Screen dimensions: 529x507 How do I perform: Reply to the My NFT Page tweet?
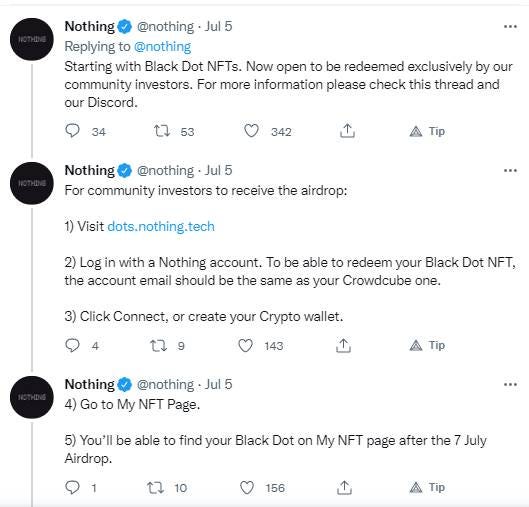pyautogui.click(x=72, y=487)
